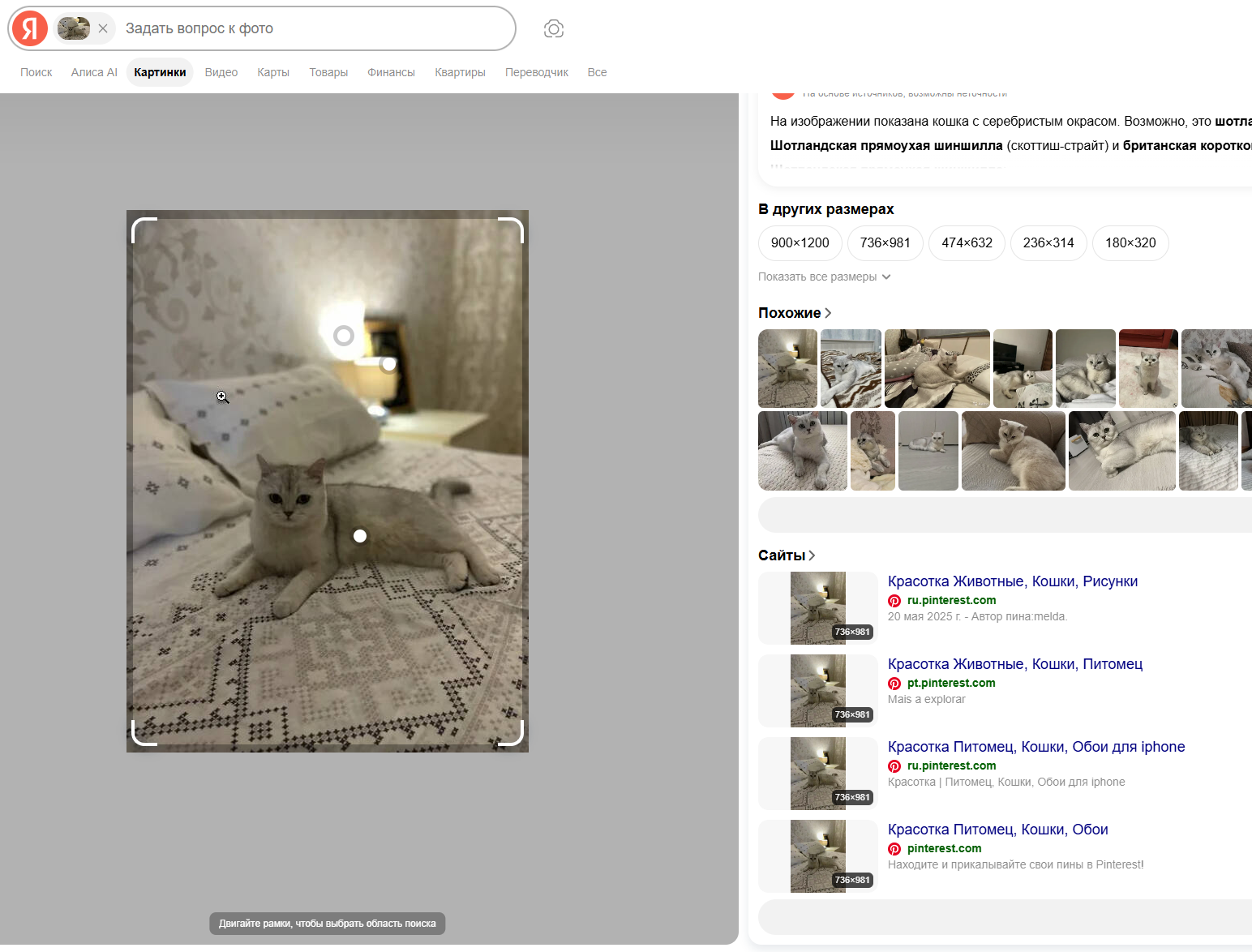This screenshot has height=952, width=1252.
Task: Click the bottom-right crop corner handle
Action: [x=512, y=734]
